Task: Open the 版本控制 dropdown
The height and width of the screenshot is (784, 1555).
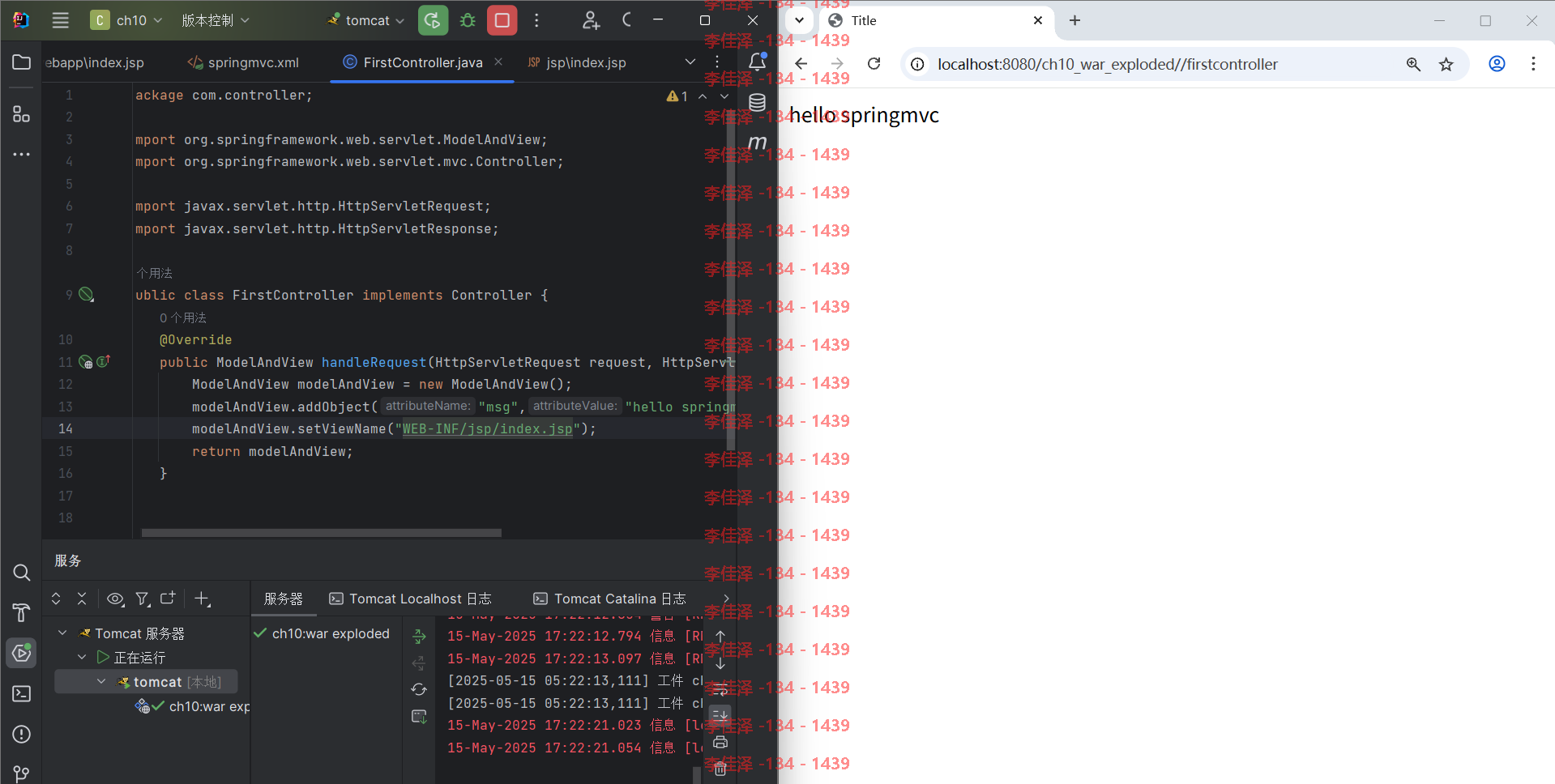Action: click(x=215, y=20)
